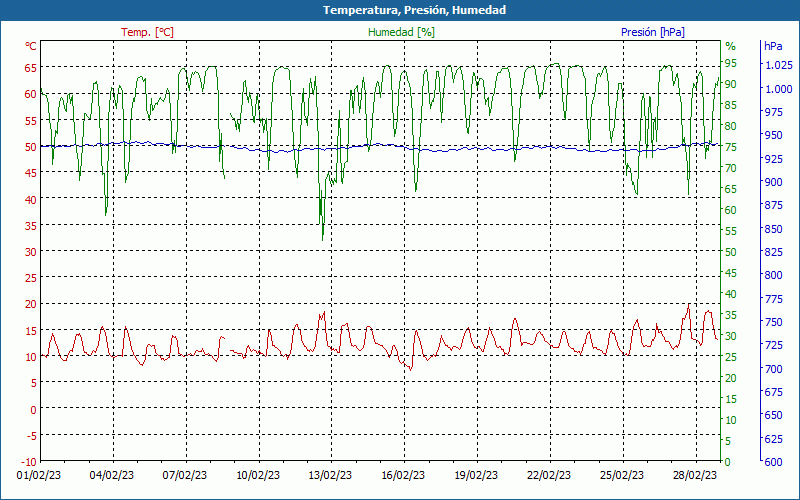
Task: Click the green '%' unit label
Action: [731, 46]
